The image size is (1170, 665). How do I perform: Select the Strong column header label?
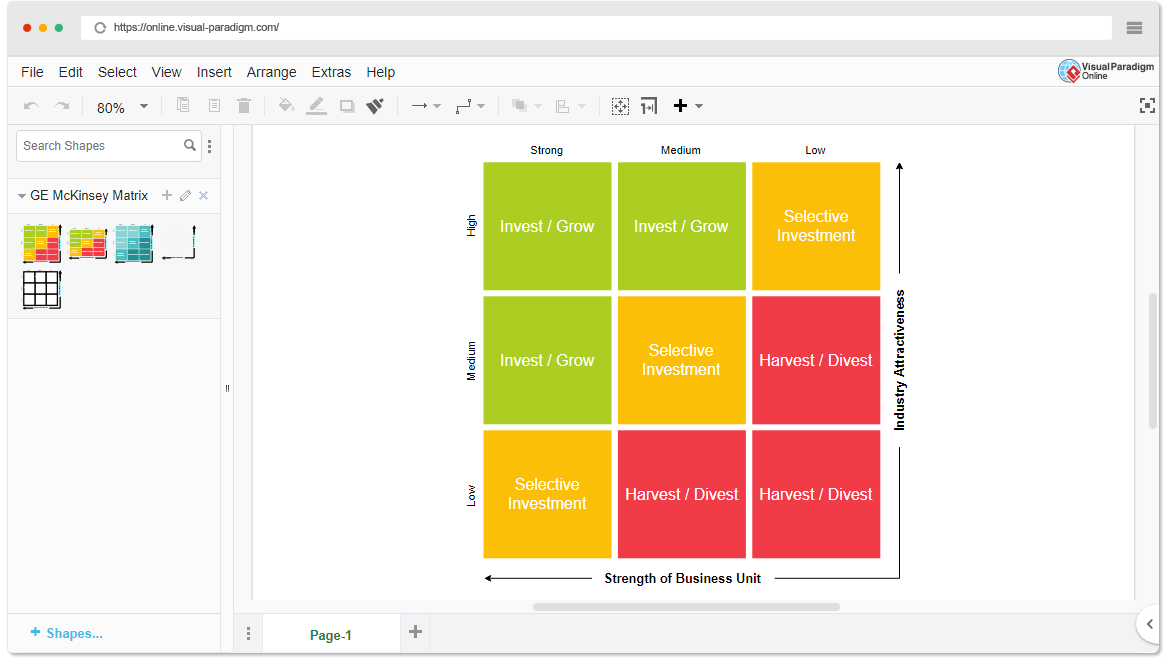(x=546, y=150)
